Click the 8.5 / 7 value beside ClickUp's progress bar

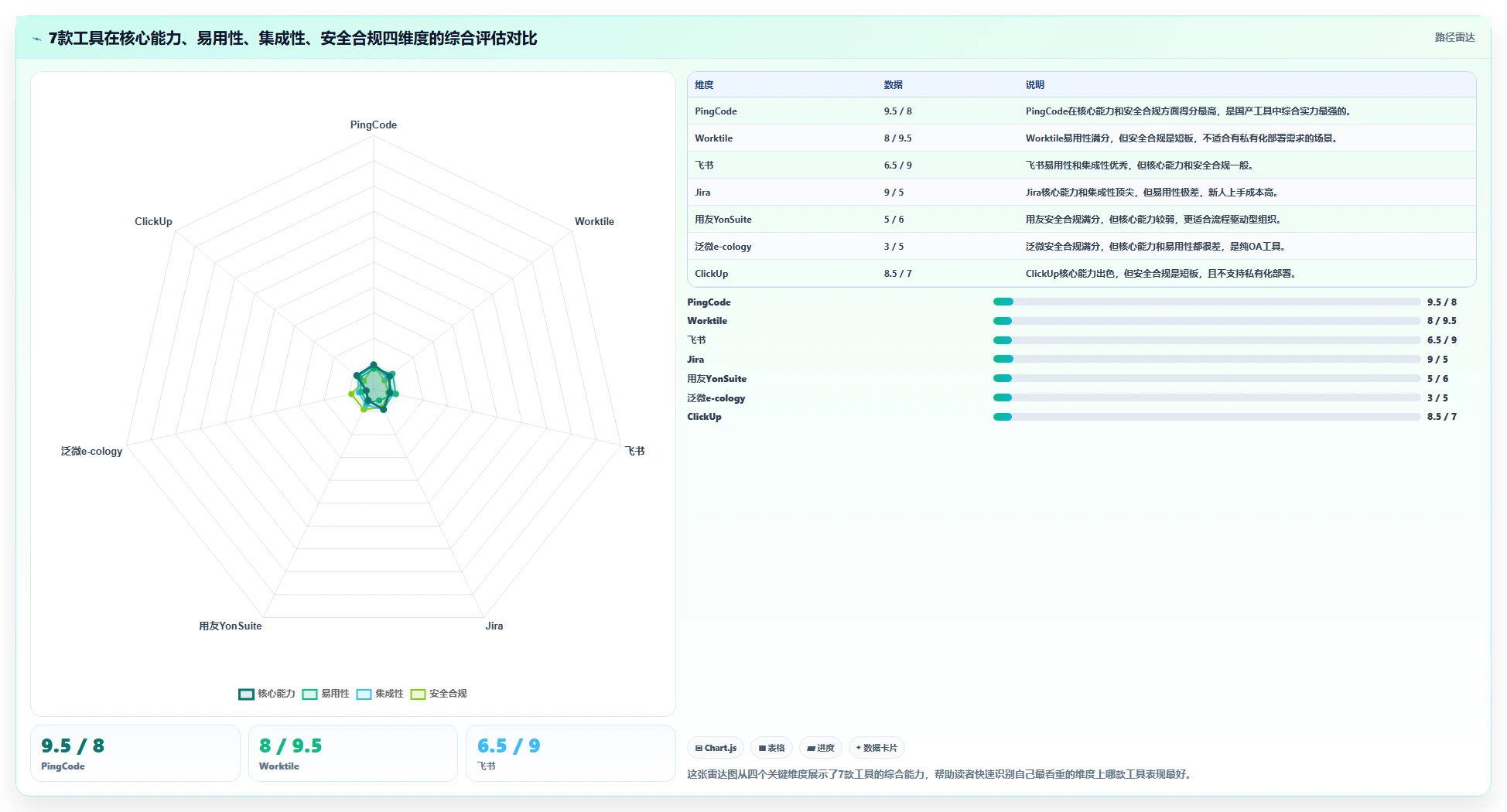(1442, 417)
